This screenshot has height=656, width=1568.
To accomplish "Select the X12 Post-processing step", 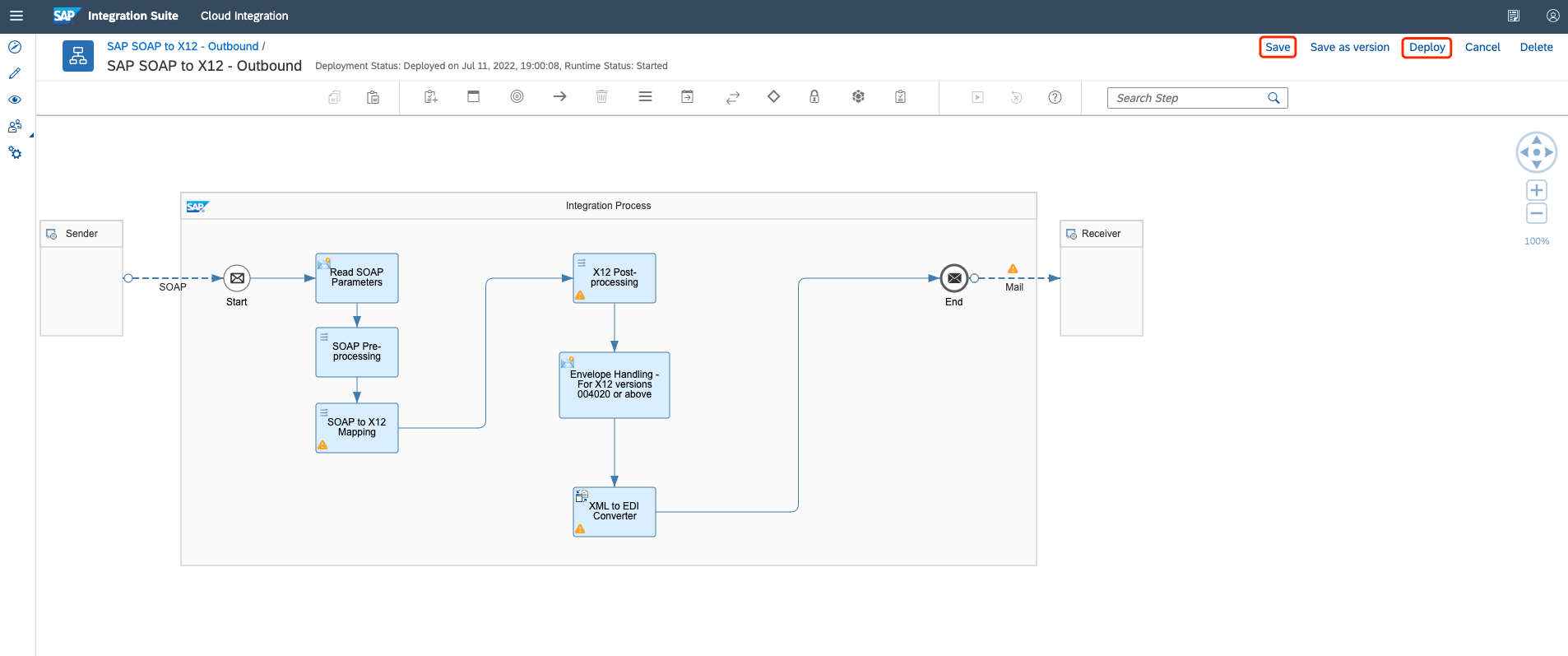I will [615, 278].
